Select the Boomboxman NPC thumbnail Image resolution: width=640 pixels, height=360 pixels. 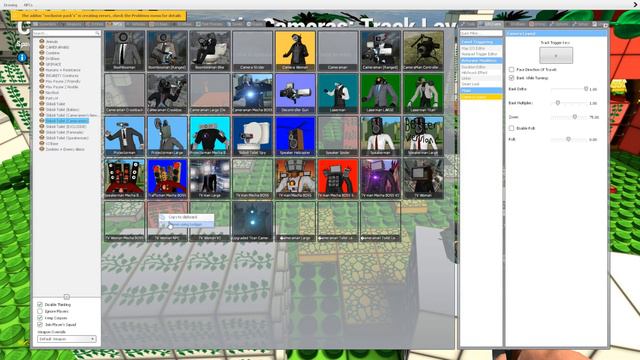pyautogui.click(x=124, y=50)
